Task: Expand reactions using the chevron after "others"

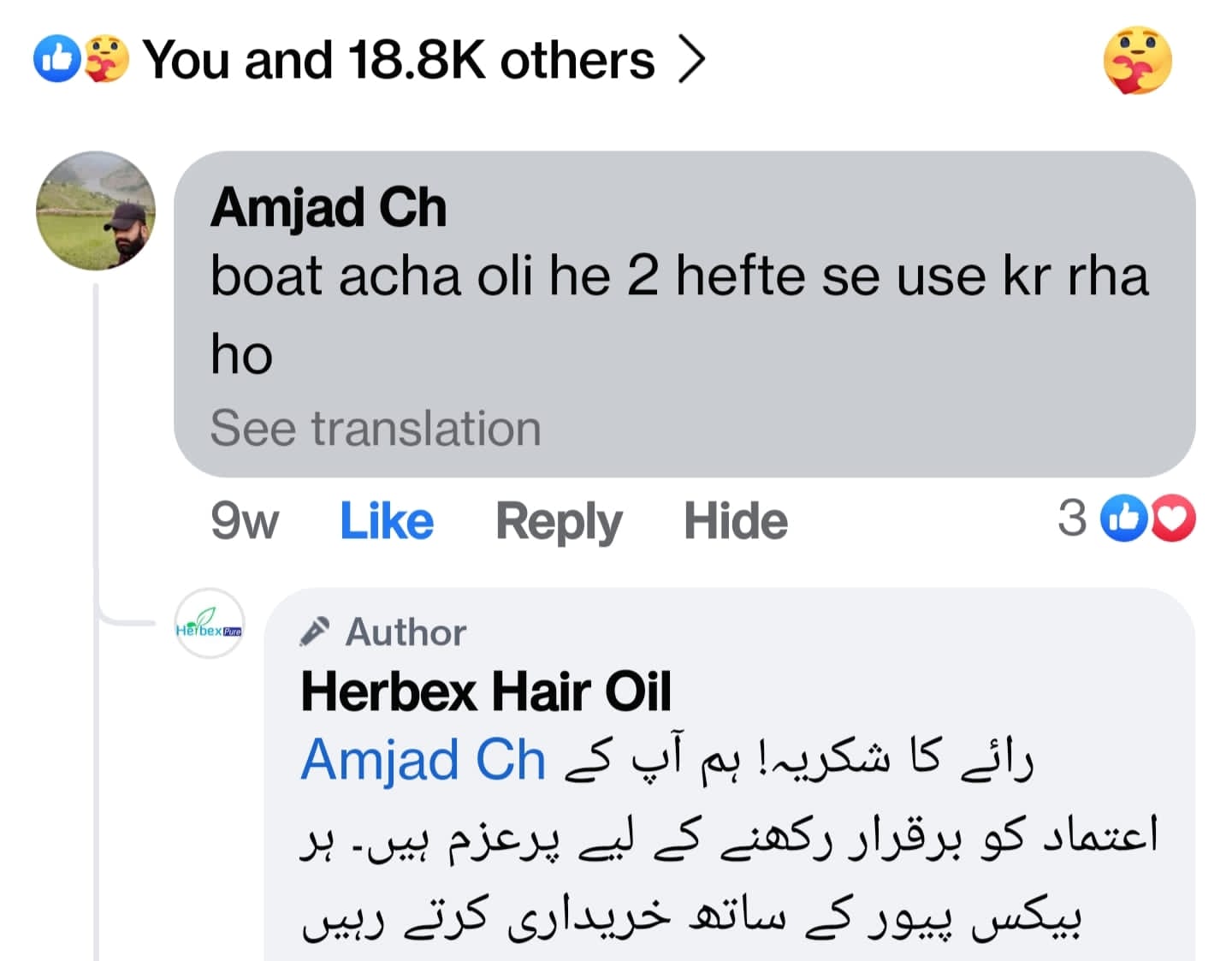Action: click(690, 61)
